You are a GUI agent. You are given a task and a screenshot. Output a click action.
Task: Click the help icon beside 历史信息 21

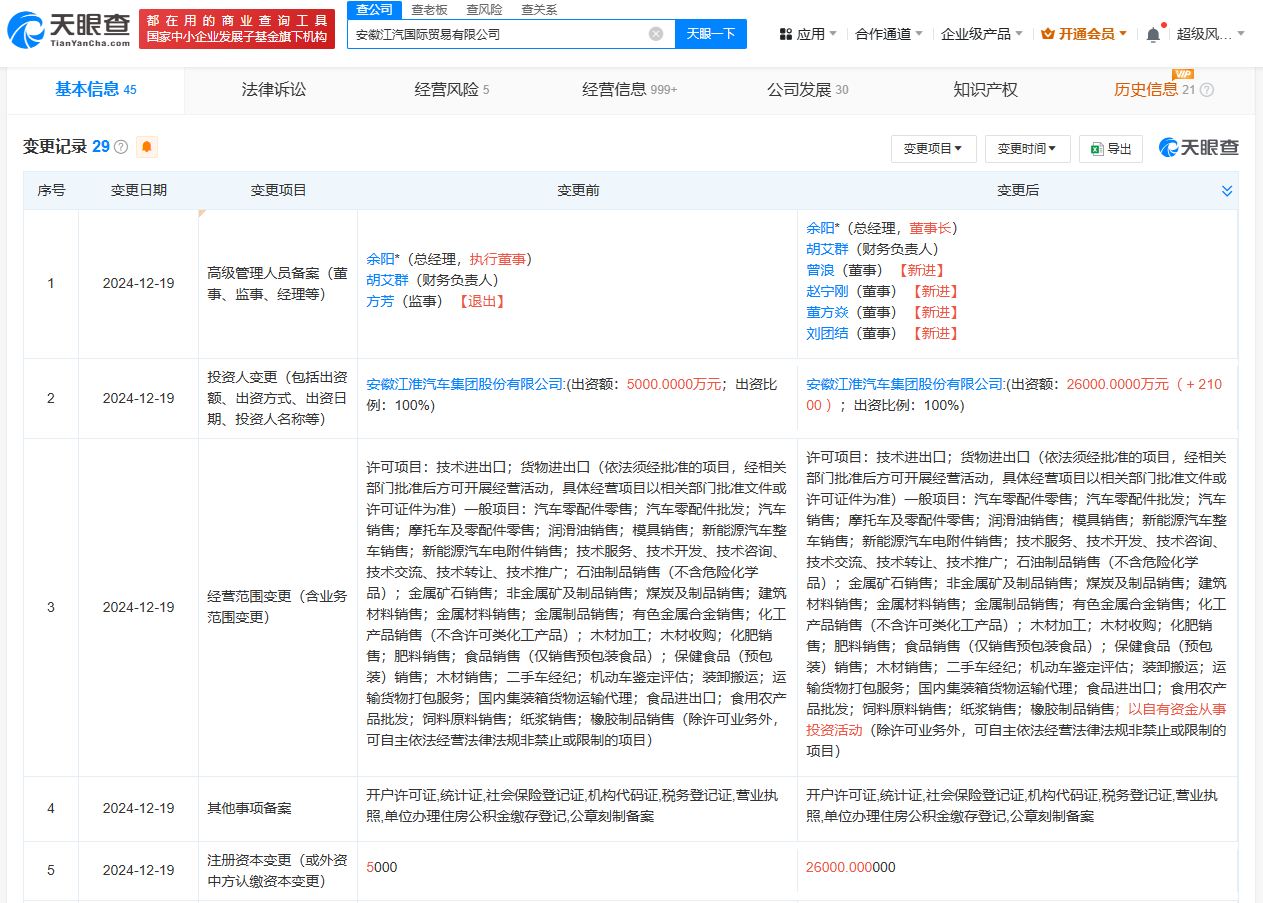click(1207, 90)
